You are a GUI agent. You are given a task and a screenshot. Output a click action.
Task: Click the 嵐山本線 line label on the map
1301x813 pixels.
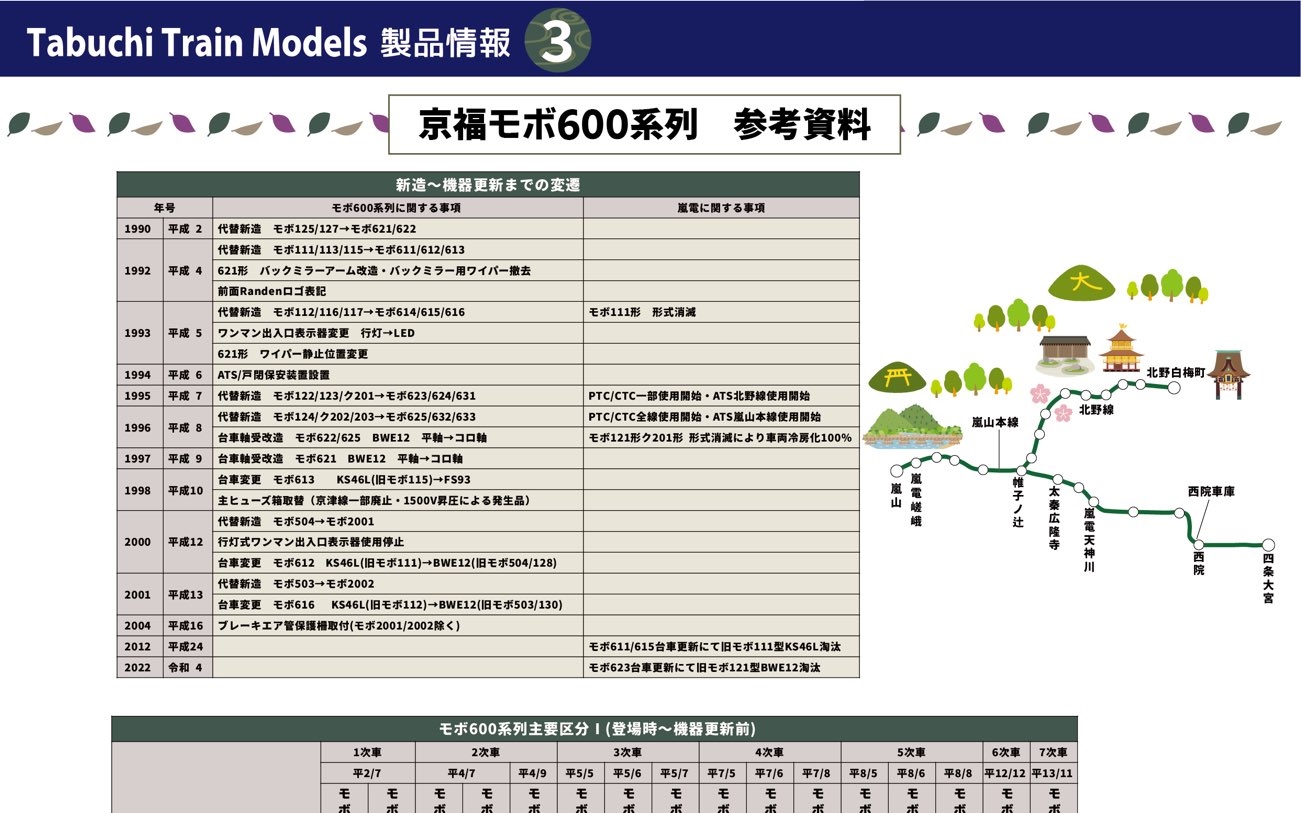point(995,423)
